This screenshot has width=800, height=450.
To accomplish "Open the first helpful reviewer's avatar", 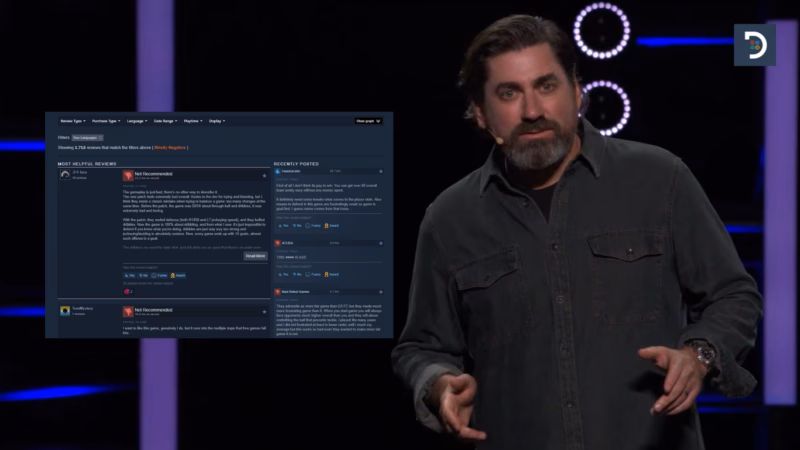I will tap(65, 175).
